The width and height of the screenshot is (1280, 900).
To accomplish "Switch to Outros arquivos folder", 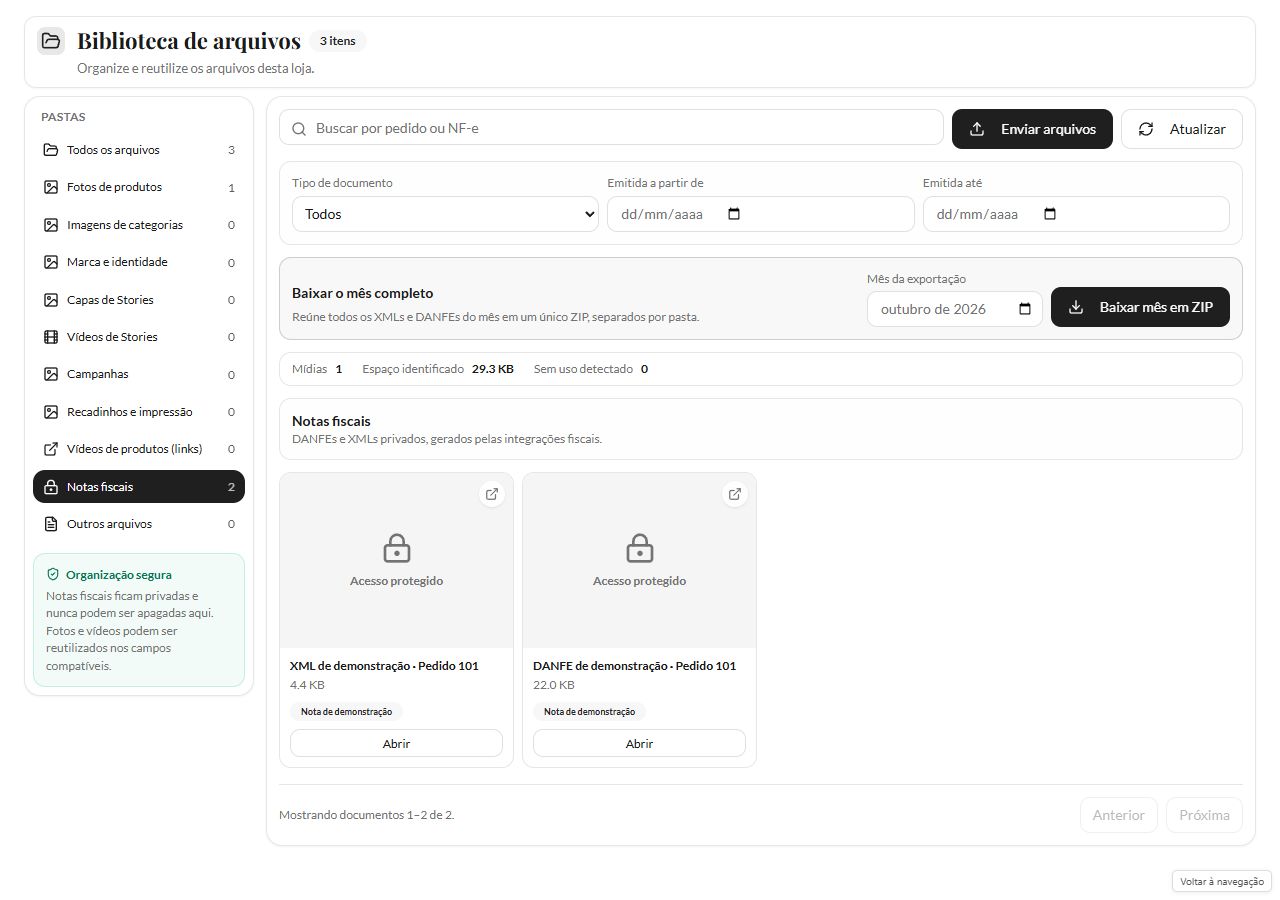I will [x=139, y=524].
